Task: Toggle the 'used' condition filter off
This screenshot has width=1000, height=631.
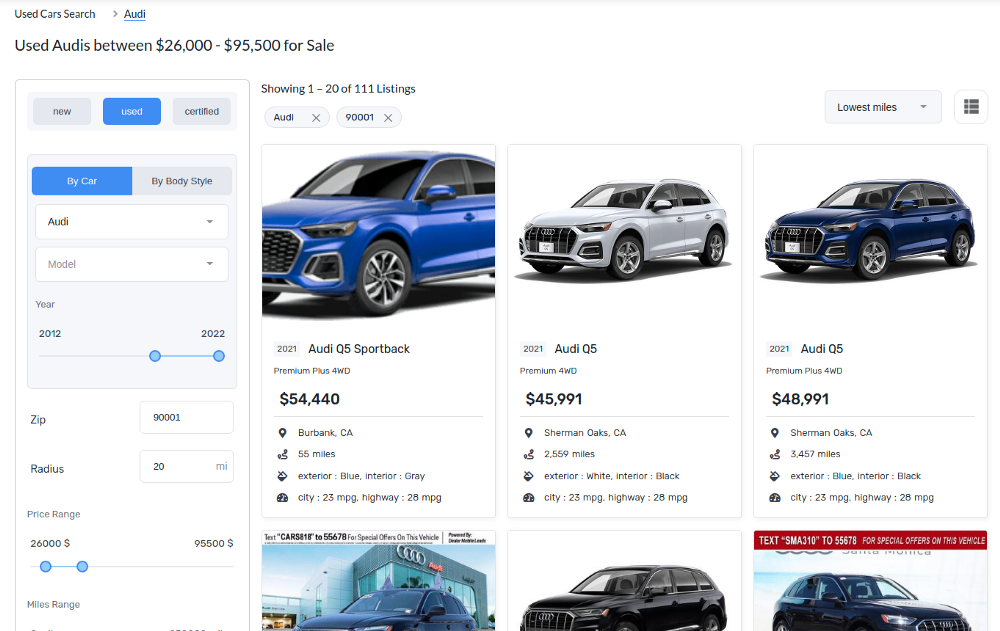Action: 131,111
